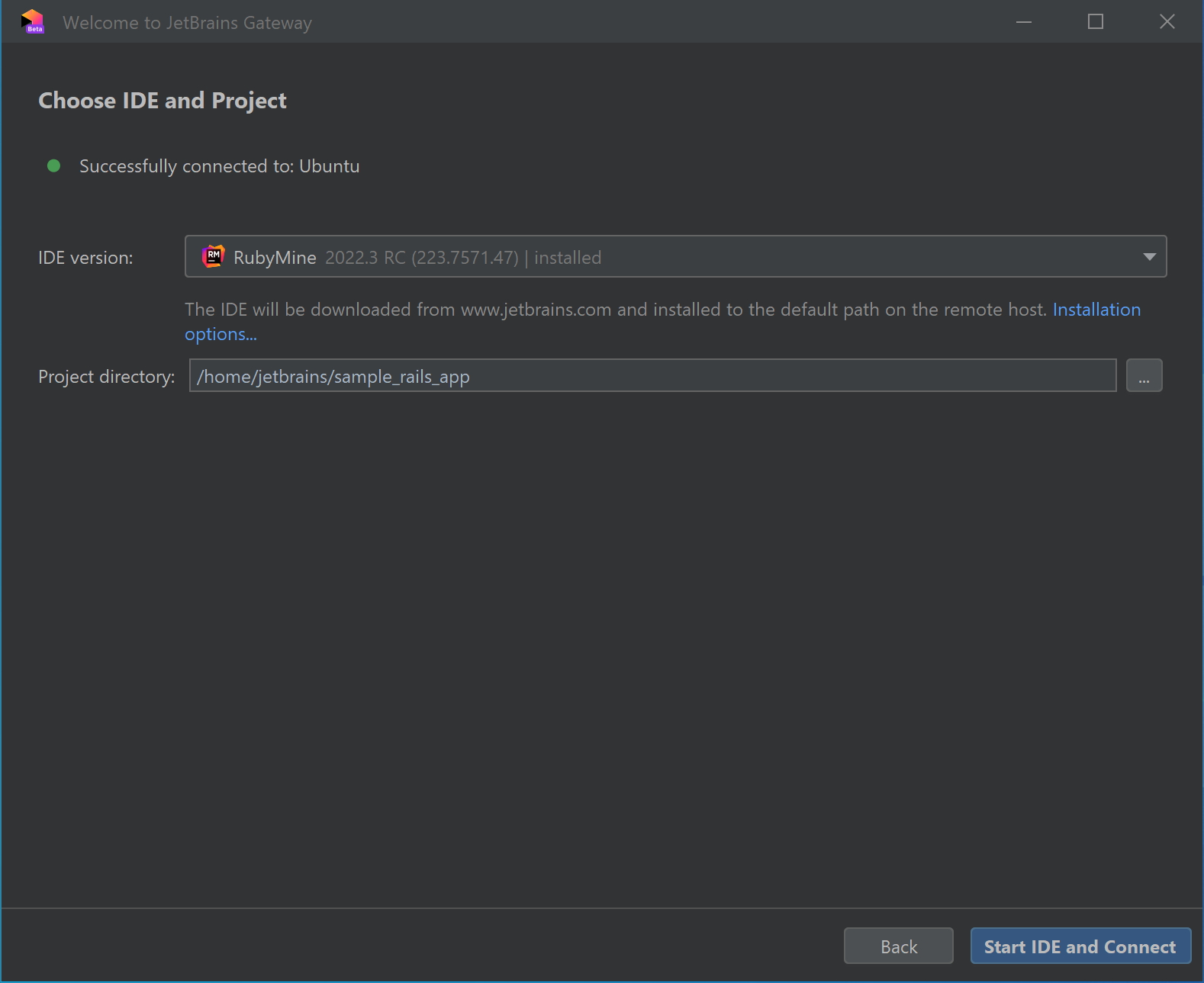Click the JetBrains Gateway logo in title bar

33,21
